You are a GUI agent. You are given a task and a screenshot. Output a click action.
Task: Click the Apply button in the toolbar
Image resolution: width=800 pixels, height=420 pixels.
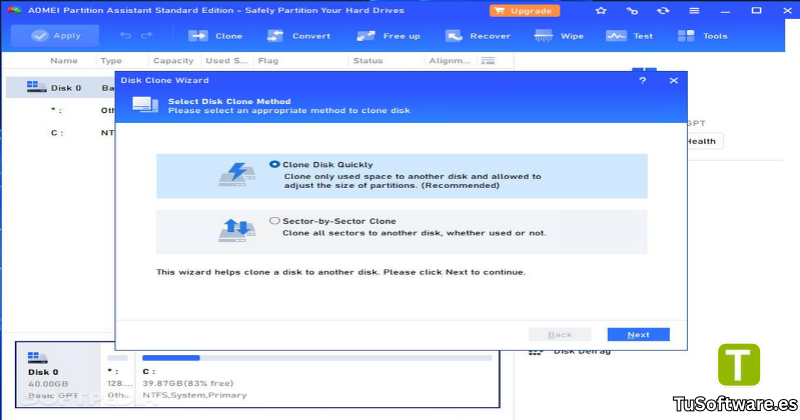point(55,36)
